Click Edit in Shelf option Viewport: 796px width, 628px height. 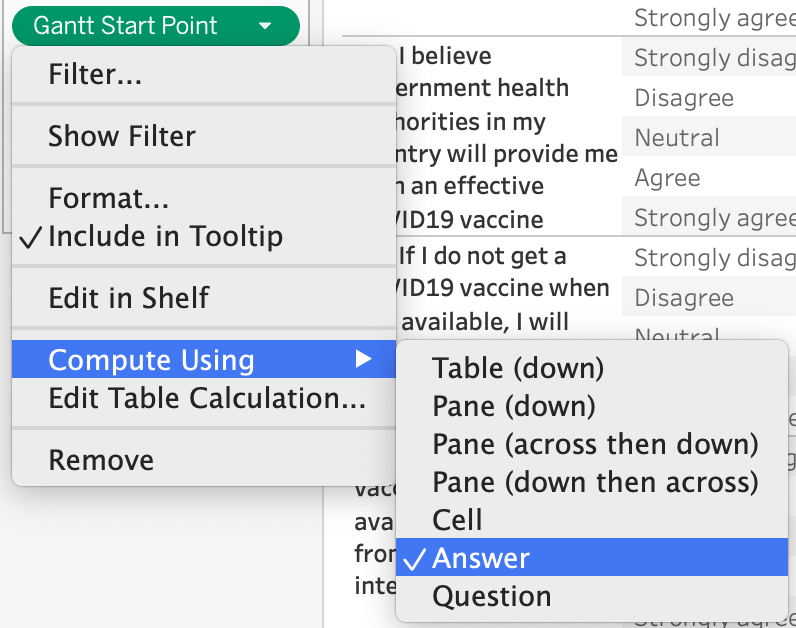(x=129, y=298)
